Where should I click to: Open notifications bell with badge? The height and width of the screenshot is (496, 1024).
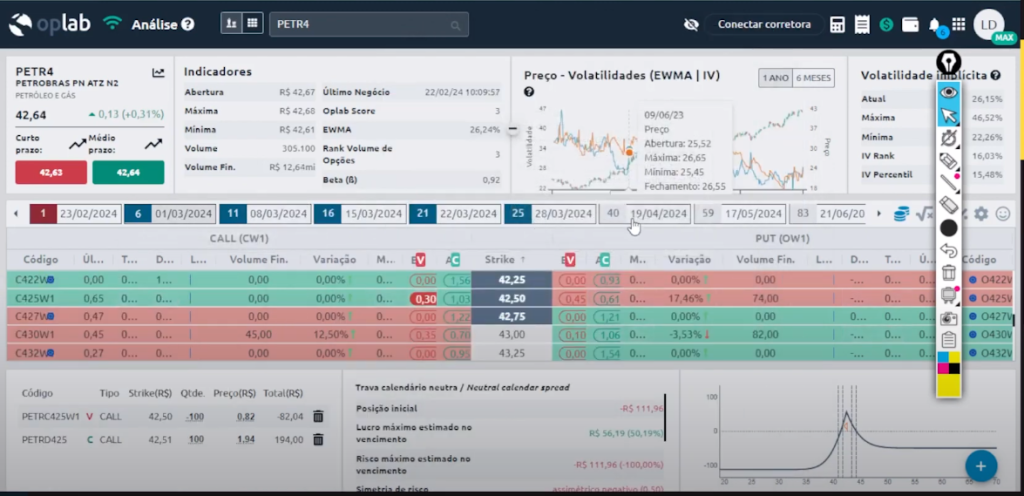tap(935, 25)
